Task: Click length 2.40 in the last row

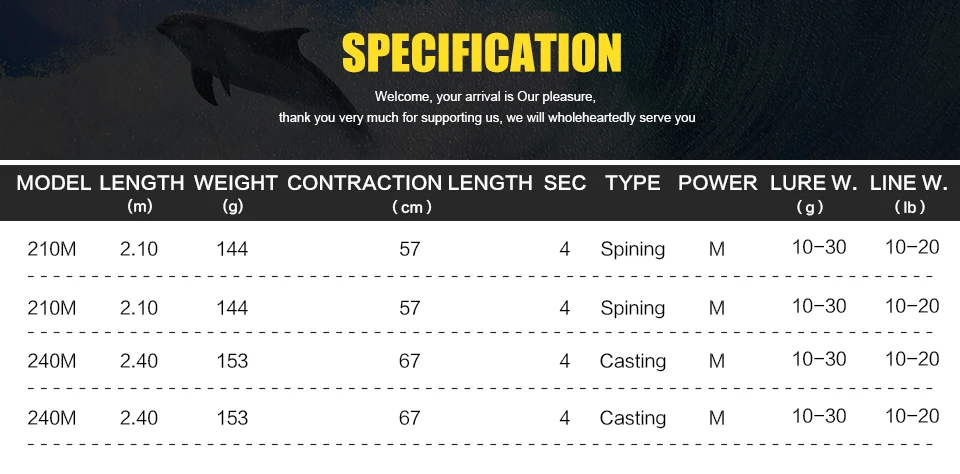Action: pos(139,418)
